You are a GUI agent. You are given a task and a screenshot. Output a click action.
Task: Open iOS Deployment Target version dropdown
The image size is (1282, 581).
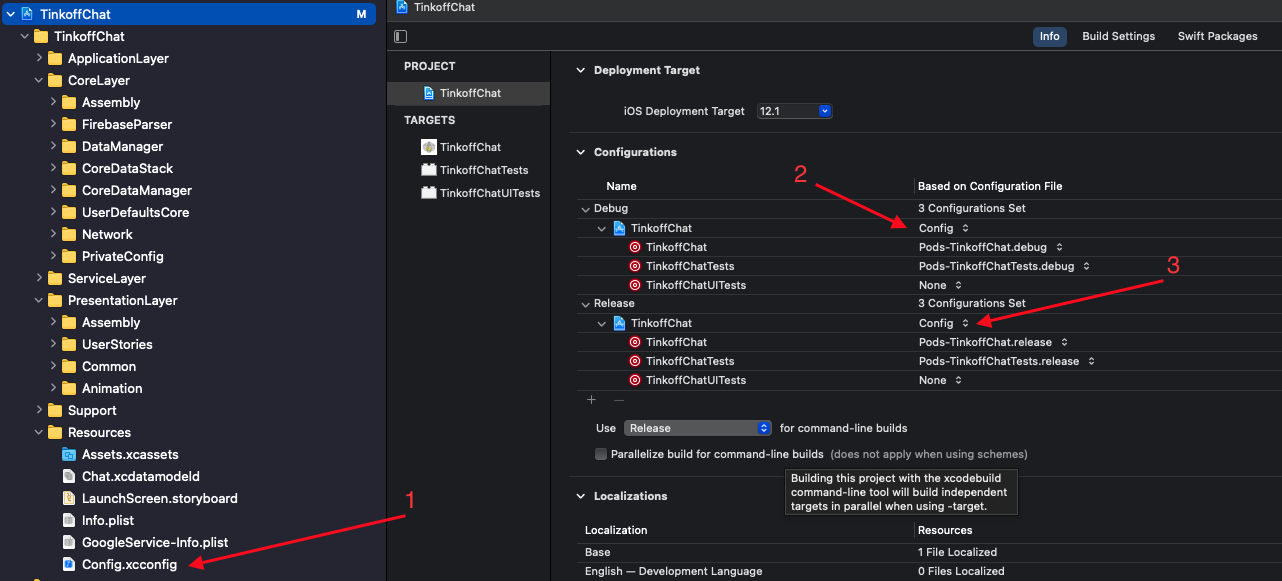(795, 111)
